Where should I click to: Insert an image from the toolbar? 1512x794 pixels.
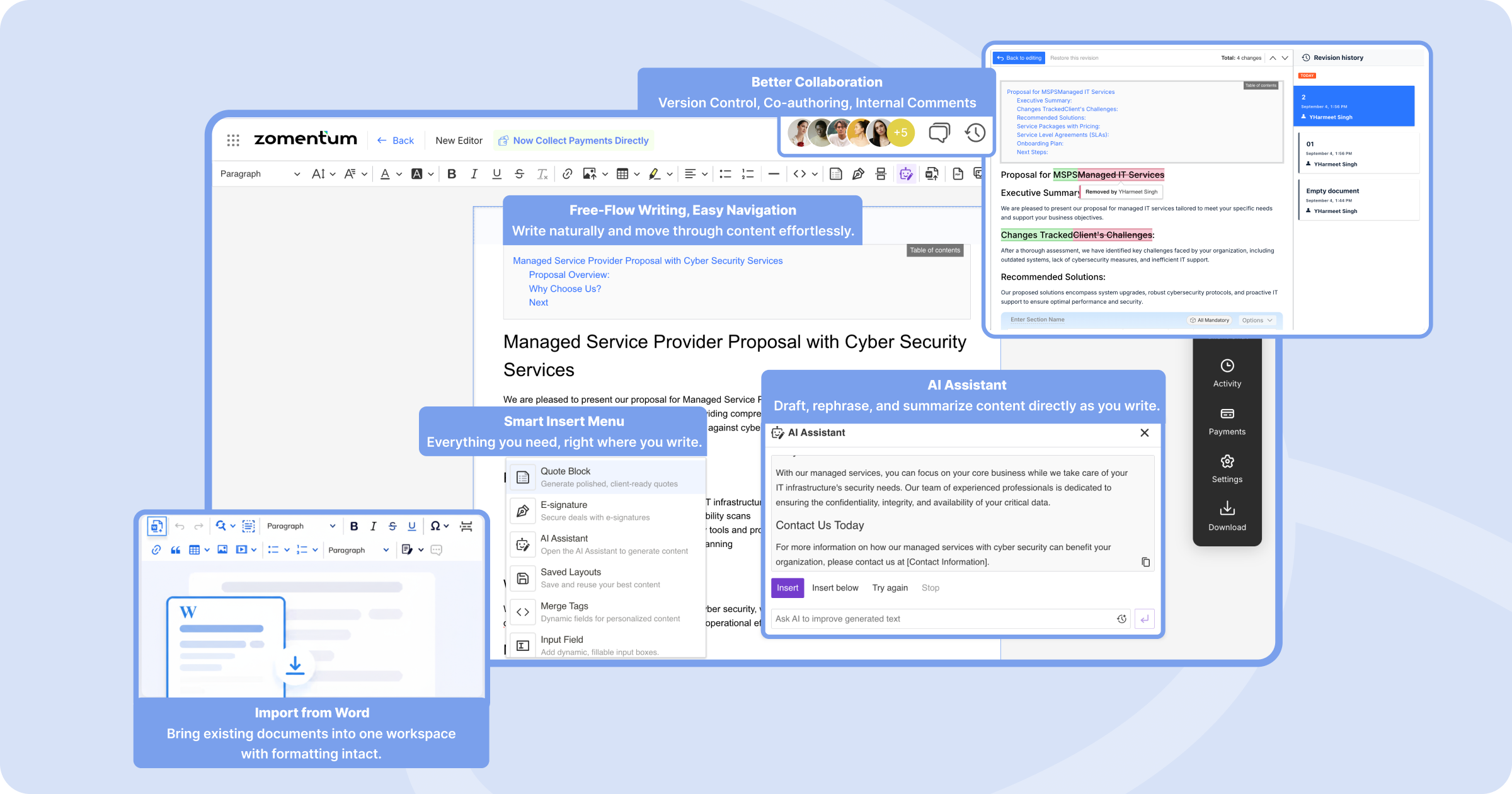(x=591, y=174)
